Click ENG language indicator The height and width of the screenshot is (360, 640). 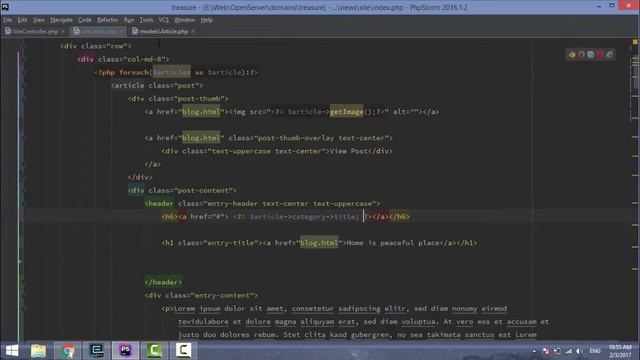pyautogui.click(x=595, y=351)
